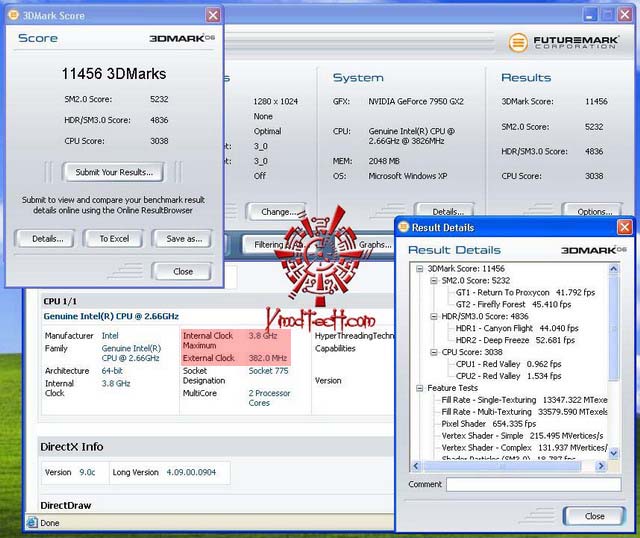Minimize the main 3DMark window

coord(589,15)
